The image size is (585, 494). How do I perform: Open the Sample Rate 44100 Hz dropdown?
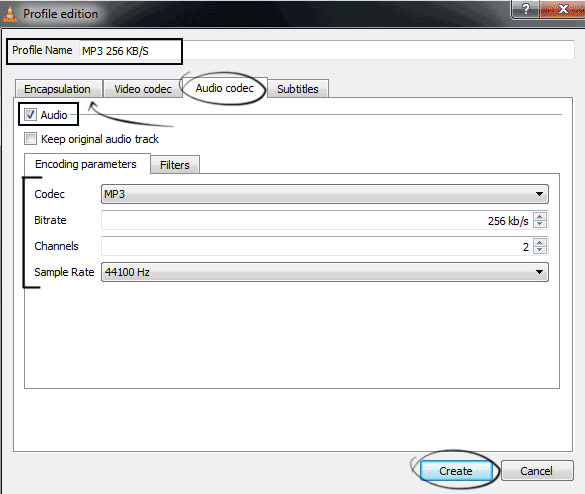325,272
